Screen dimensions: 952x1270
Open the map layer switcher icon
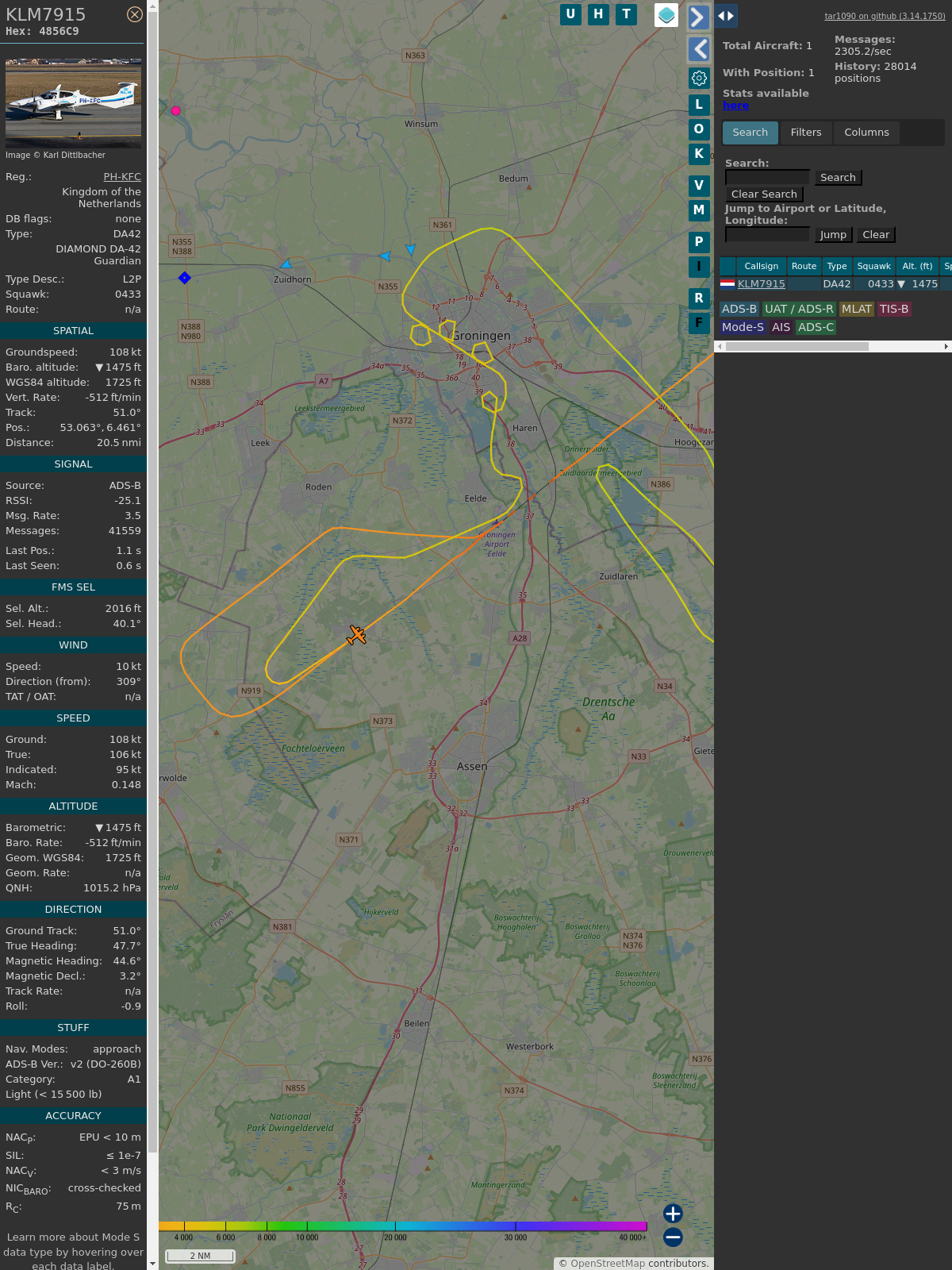(666, 15)
